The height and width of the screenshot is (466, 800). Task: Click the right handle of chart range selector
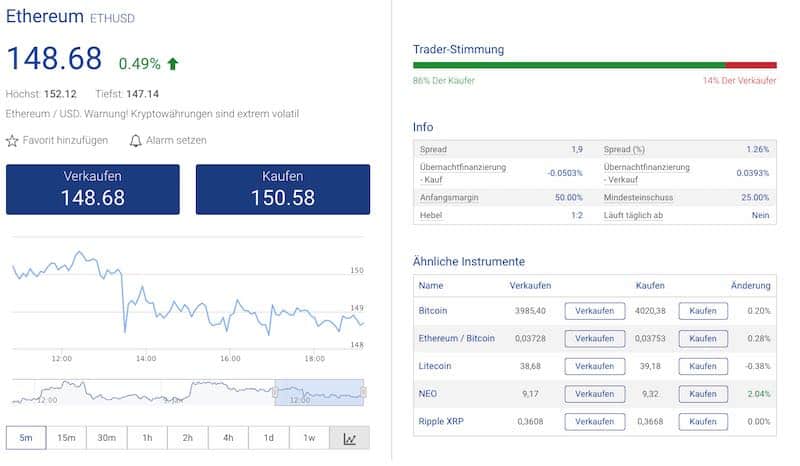tap(363, 392)
